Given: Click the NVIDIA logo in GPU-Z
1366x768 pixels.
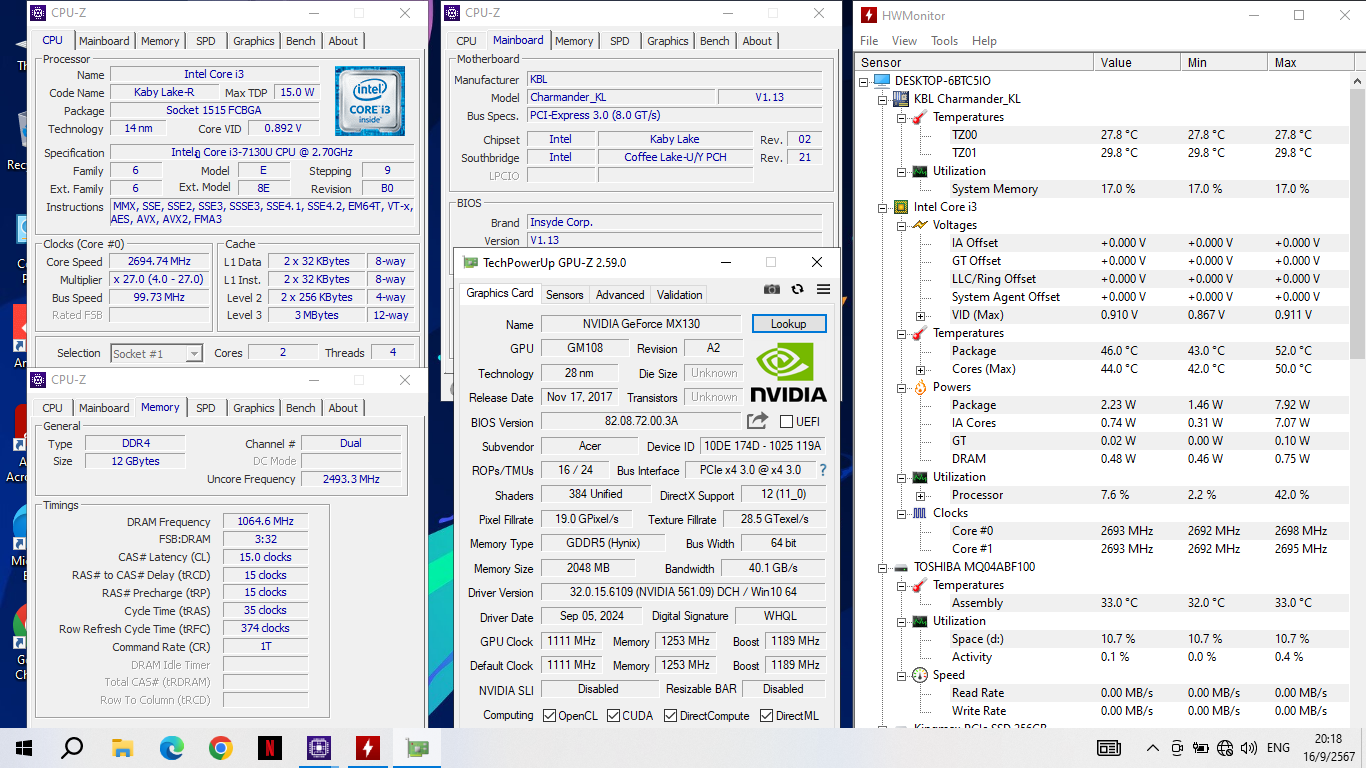Looking at the screenshot, I should point(788,373).
